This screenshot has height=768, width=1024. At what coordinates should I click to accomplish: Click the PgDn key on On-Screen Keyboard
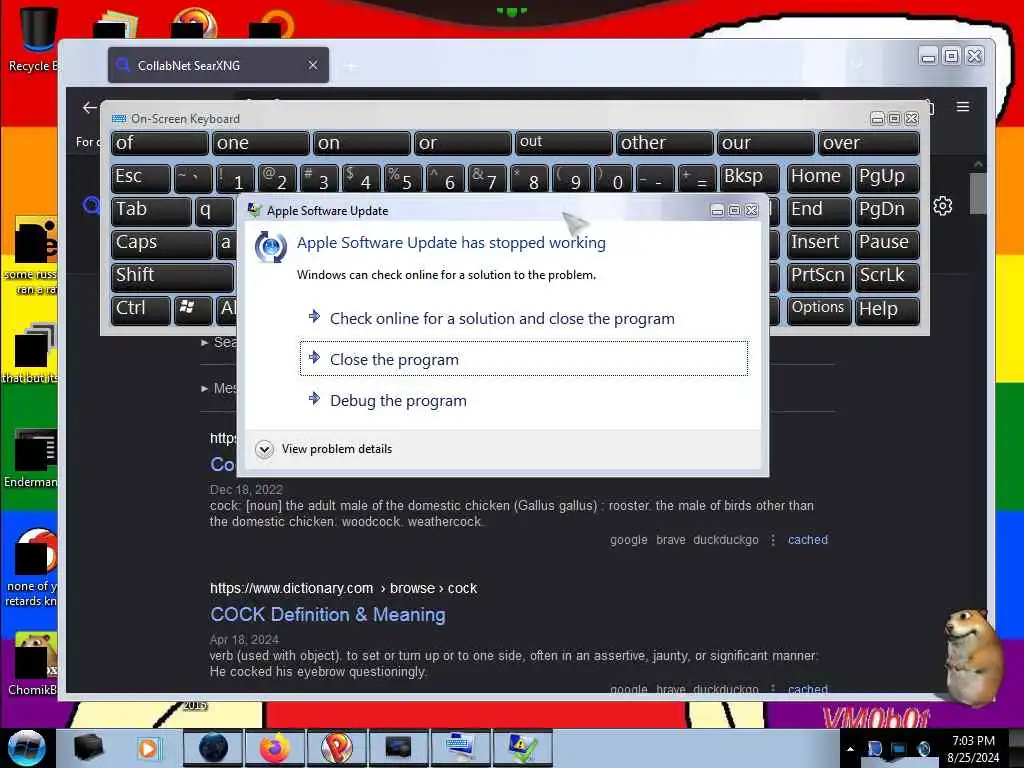coord(887,210)
